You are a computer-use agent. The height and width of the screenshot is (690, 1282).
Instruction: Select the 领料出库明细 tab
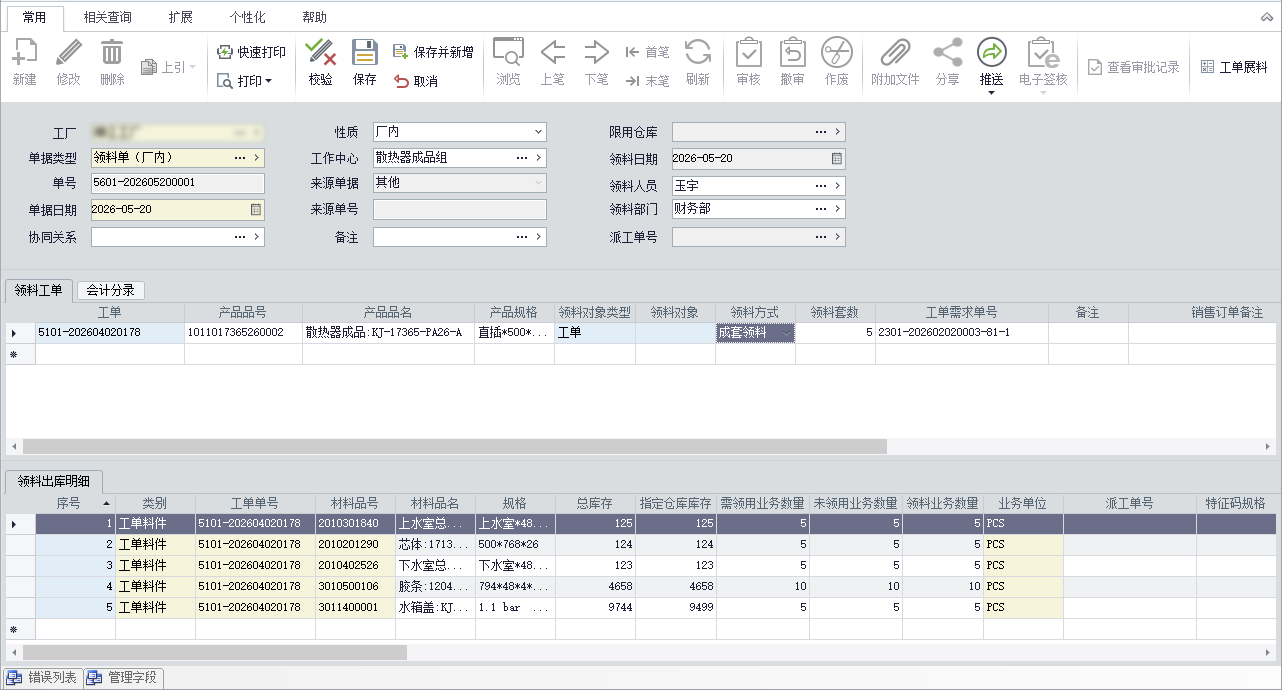coord(54,481)
